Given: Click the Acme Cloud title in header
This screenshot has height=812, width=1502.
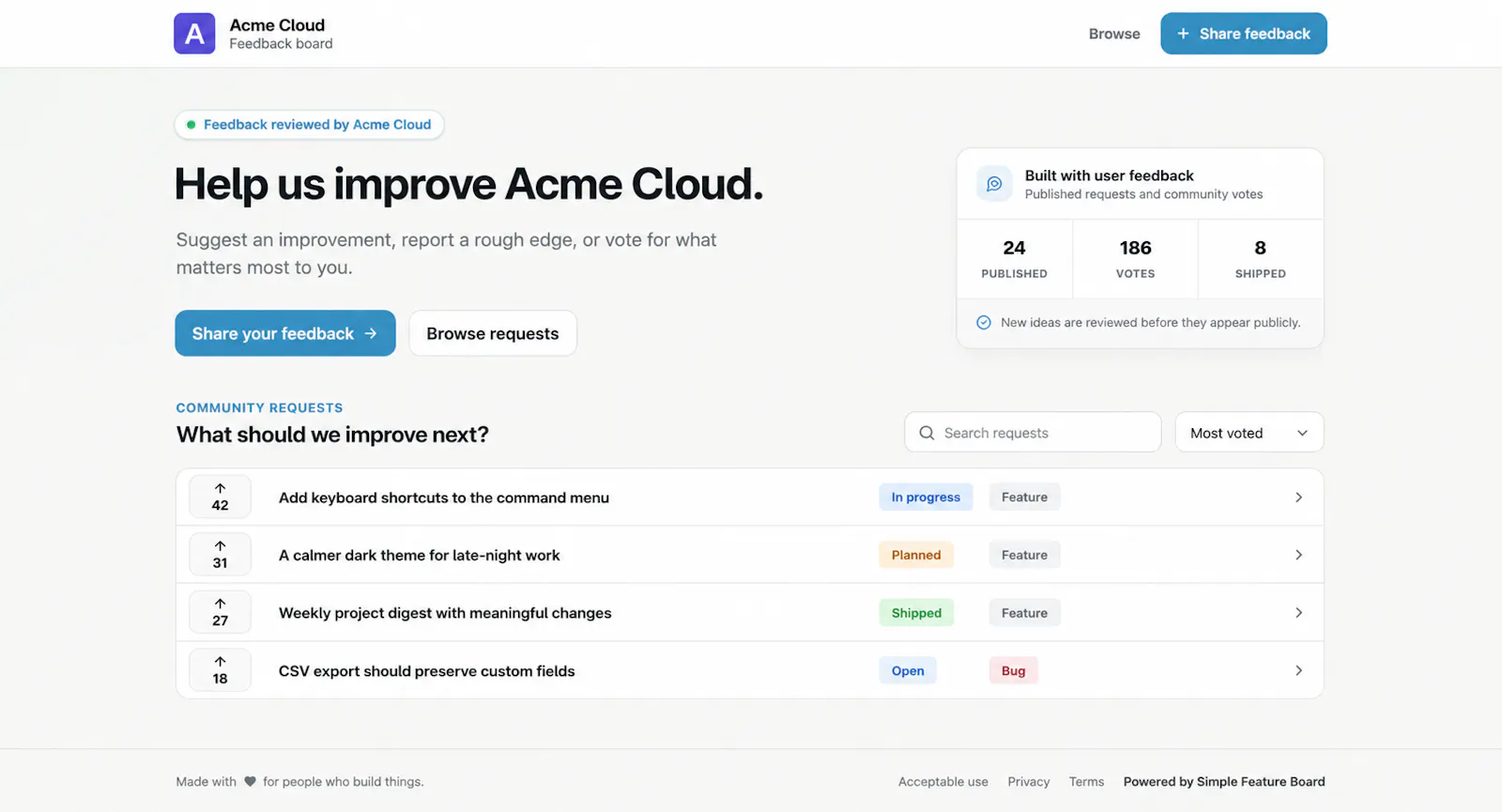Looking at the screenshot, I should coord(277,25).
